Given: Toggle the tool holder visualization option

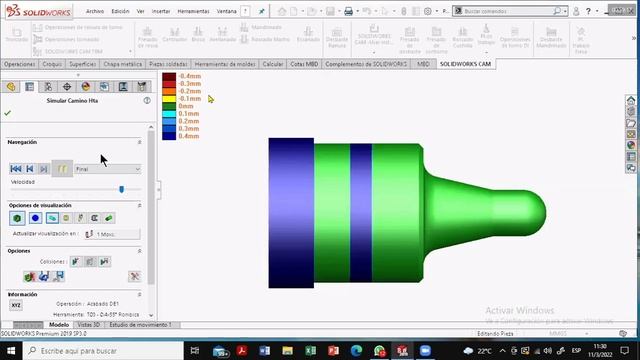Looking at the screenshot, I should click(x=94, y=218).
